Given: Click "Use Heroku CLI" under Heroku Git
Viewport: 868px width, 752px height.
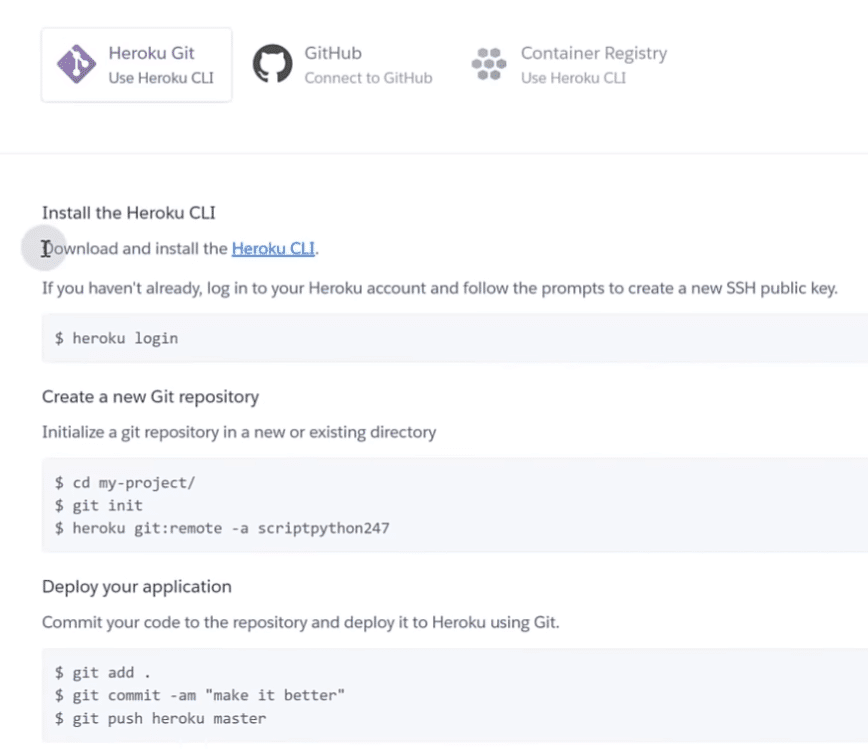Looking at the screenshot, I should [161, 78].
